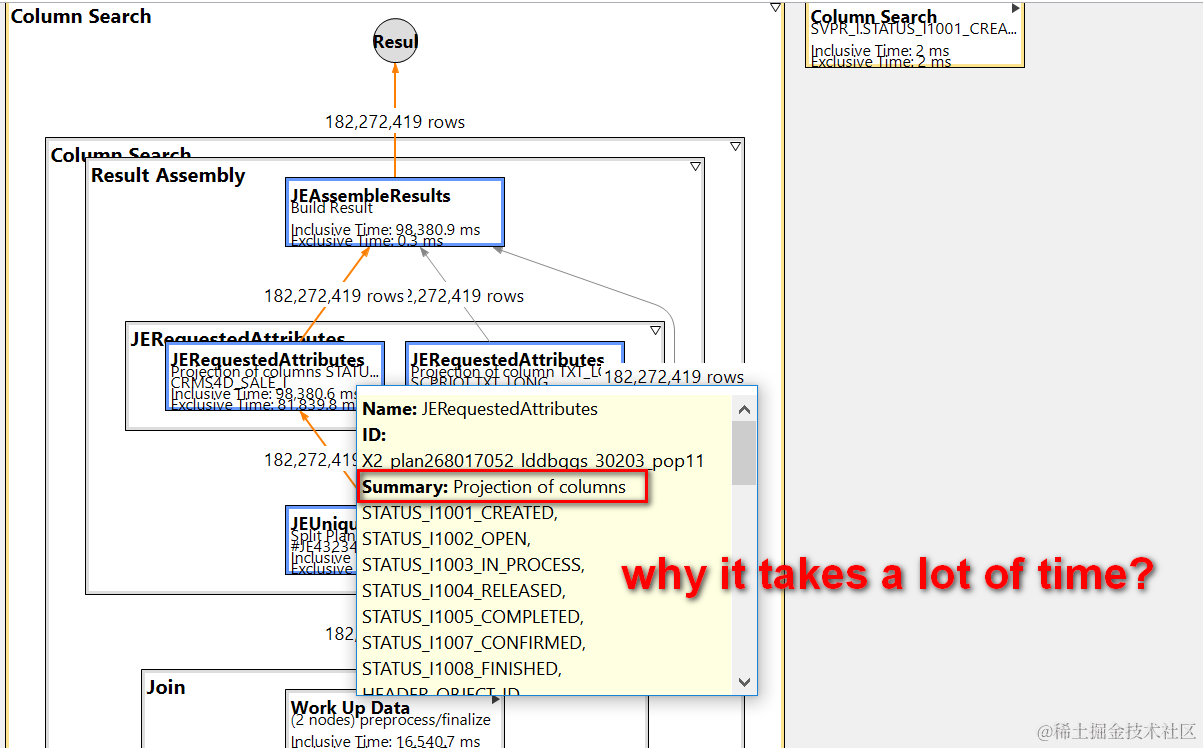Click STATUS_I1008_FINISHED in tooltip list
This screenshot has width=1203, height=748.
tap(462, 669)
